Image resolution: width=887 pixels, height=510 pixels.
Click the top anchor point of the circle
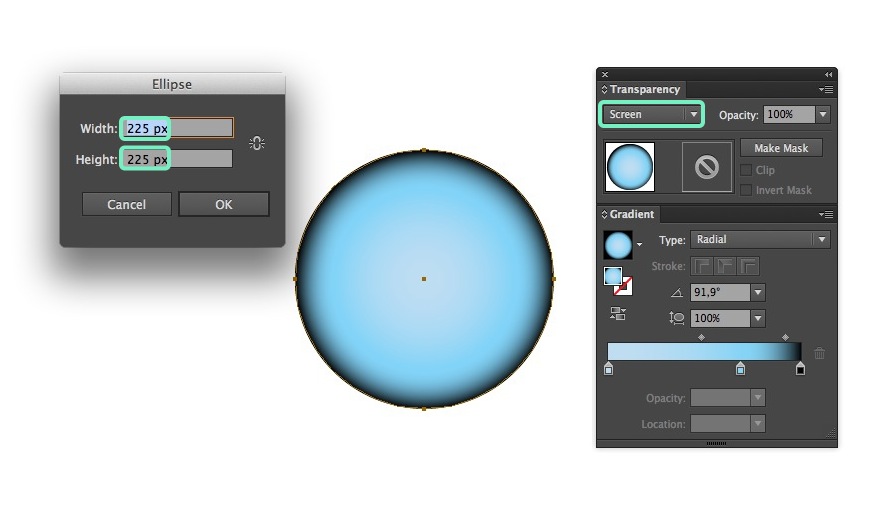point(424,150)
